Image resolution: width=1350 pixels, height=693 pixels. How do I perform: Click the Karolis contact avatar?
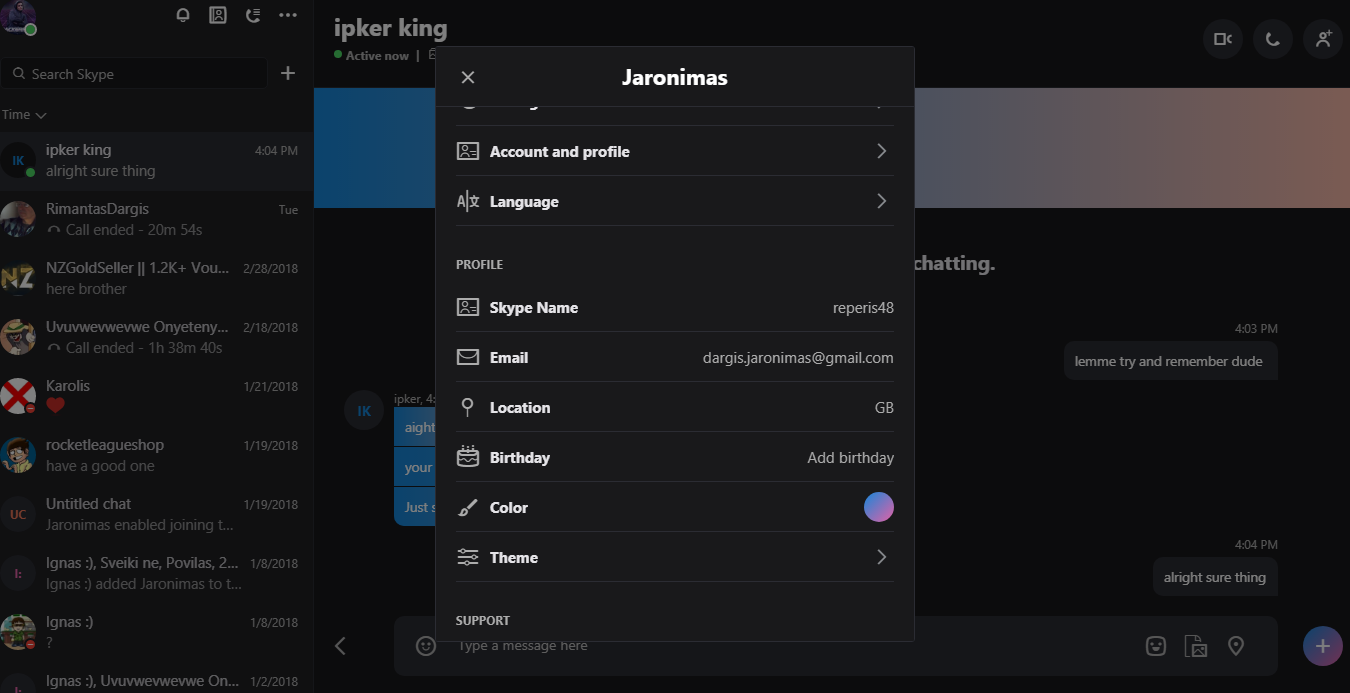(x=18, y=397)
